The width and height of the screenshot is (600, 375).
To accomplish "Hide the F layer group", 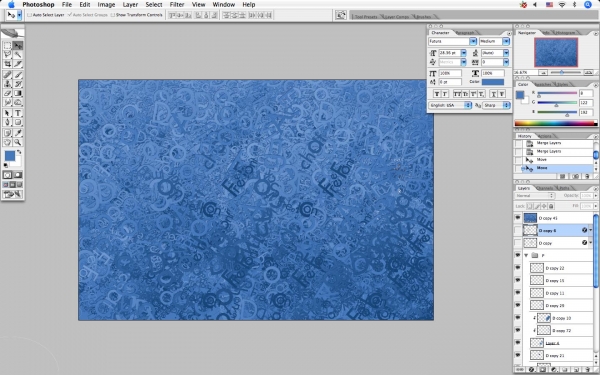I will coord(518,255).
